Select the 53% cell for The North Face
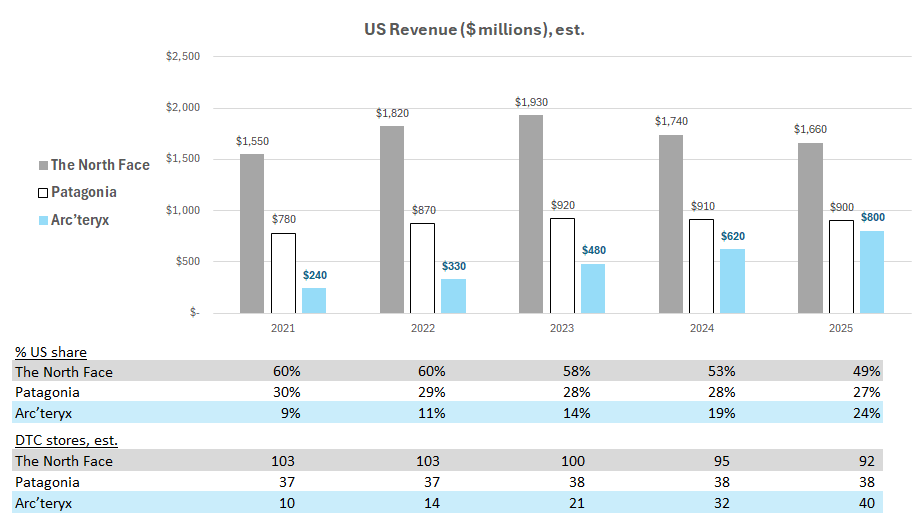The height and width of the screenshot is (513, 919). point(721,371)
